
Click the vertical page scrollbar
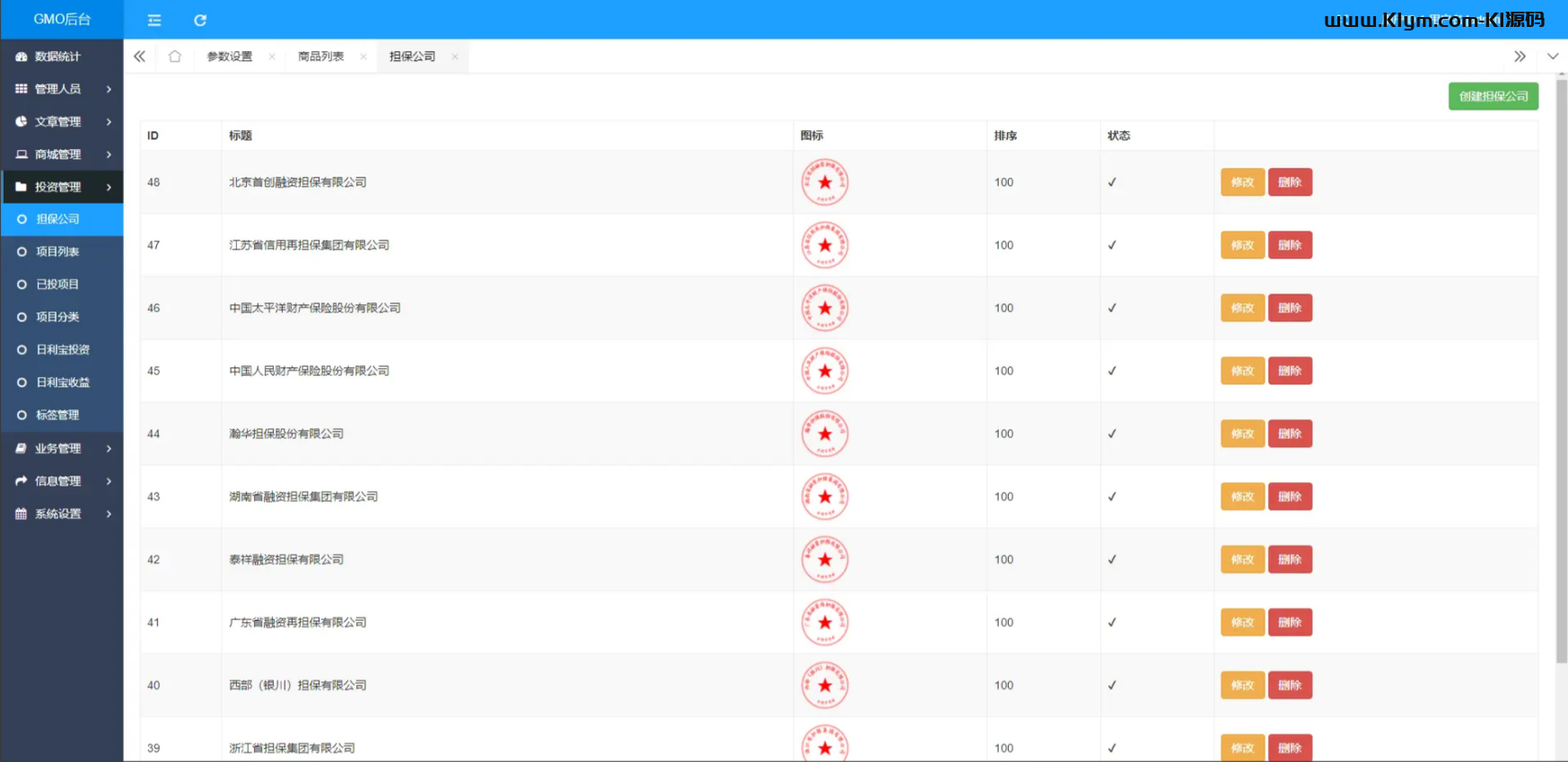click(1562, 372)
